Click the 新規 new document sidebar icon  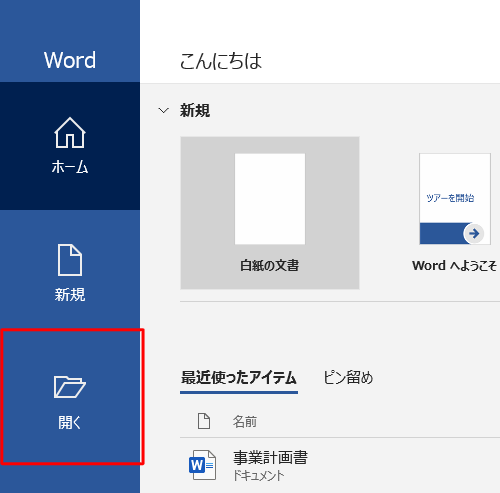tap(70, 260)
